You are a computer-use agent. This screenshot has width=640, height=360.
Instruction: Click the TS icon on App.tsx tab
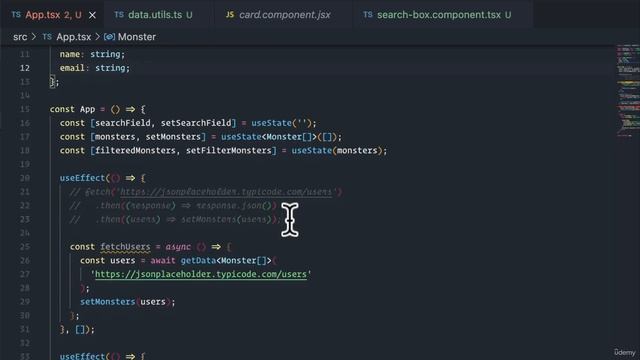coord(16,15)
